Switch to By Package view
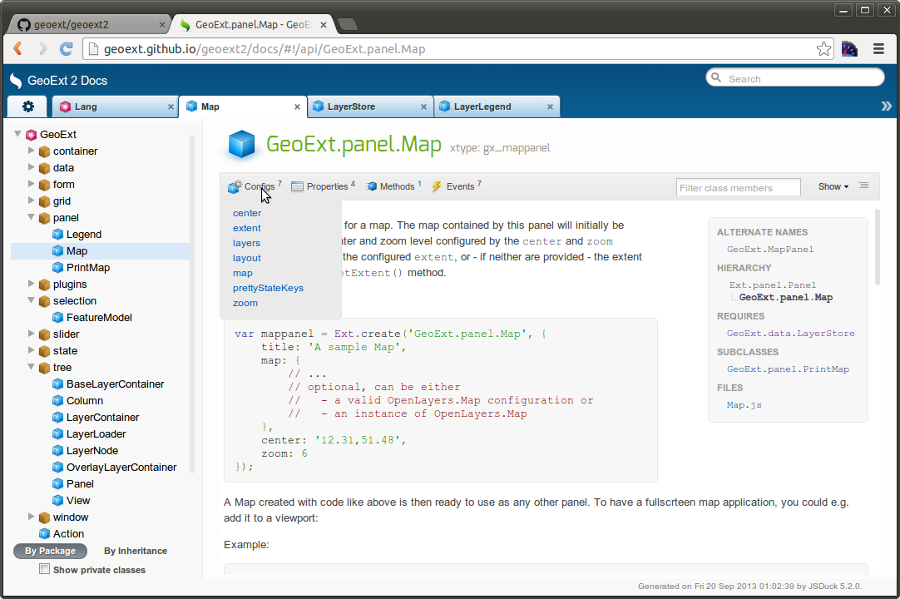This screenshot has width=900, height=599. [50, 551]
